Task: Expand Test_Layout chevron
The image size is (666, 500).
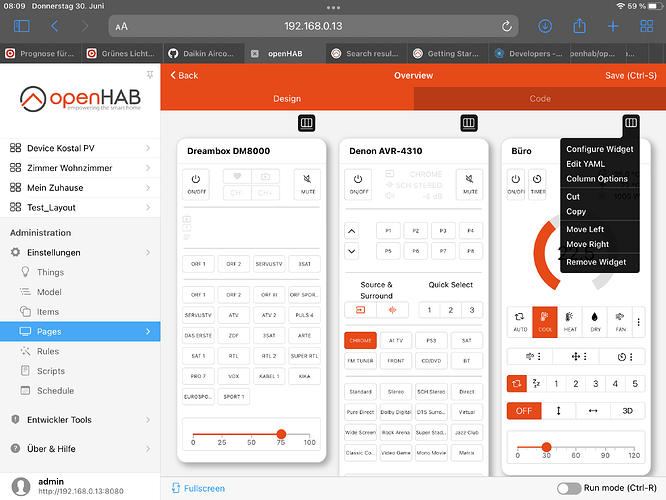Action: coord(148,207)
